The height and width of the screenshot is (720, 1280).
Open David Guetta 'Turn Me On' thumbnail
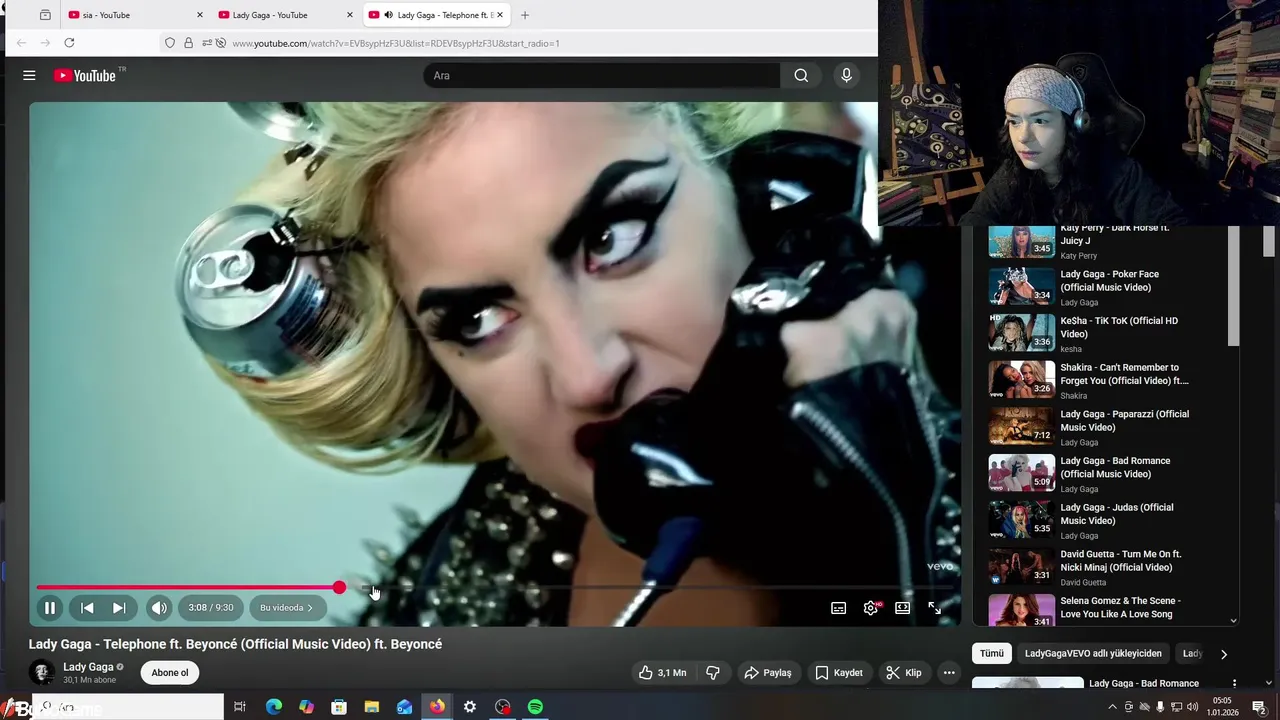tap(1021, 567)
